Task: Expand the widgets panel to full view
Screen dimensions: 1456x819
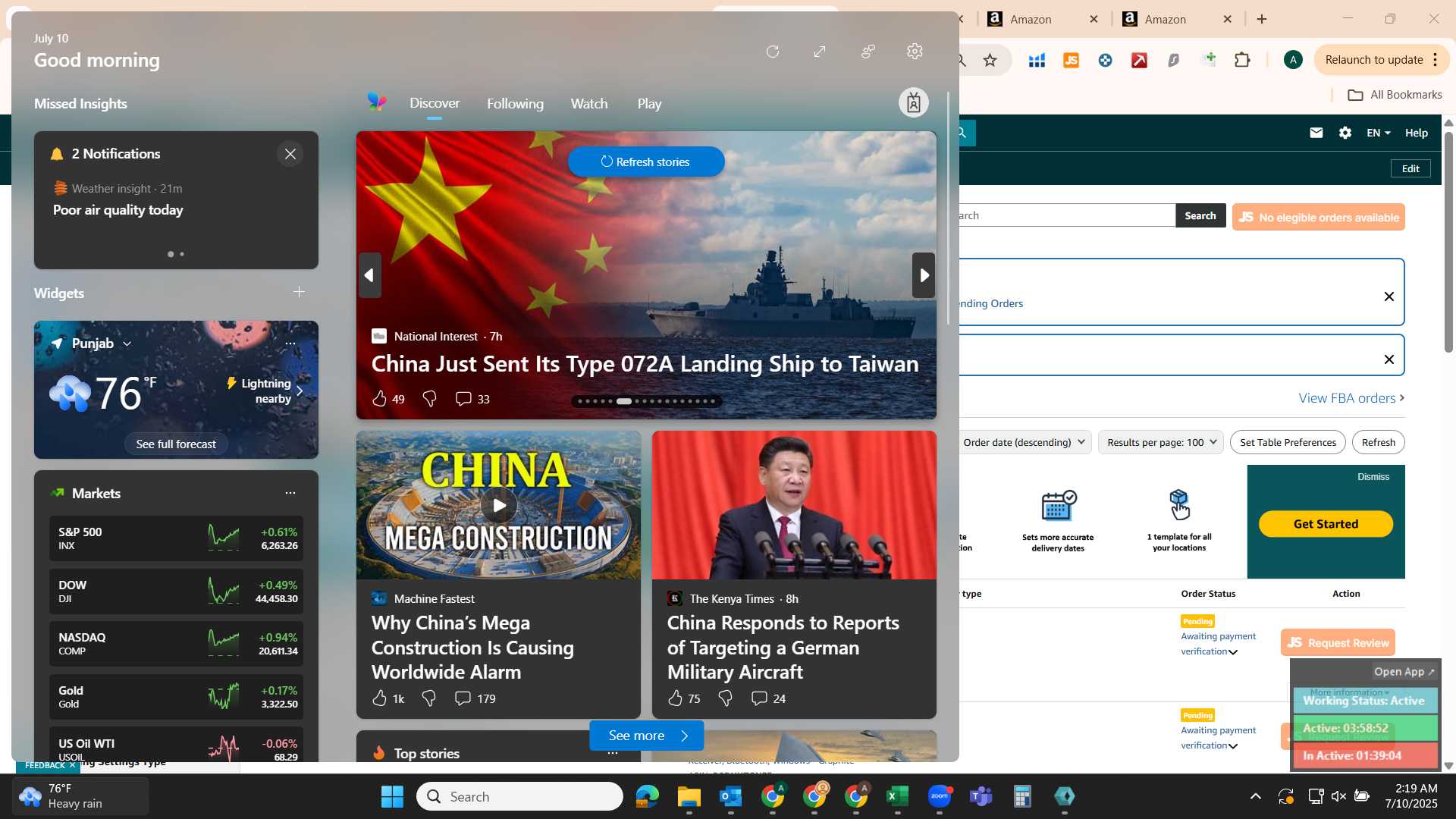Action: point(820,52)
